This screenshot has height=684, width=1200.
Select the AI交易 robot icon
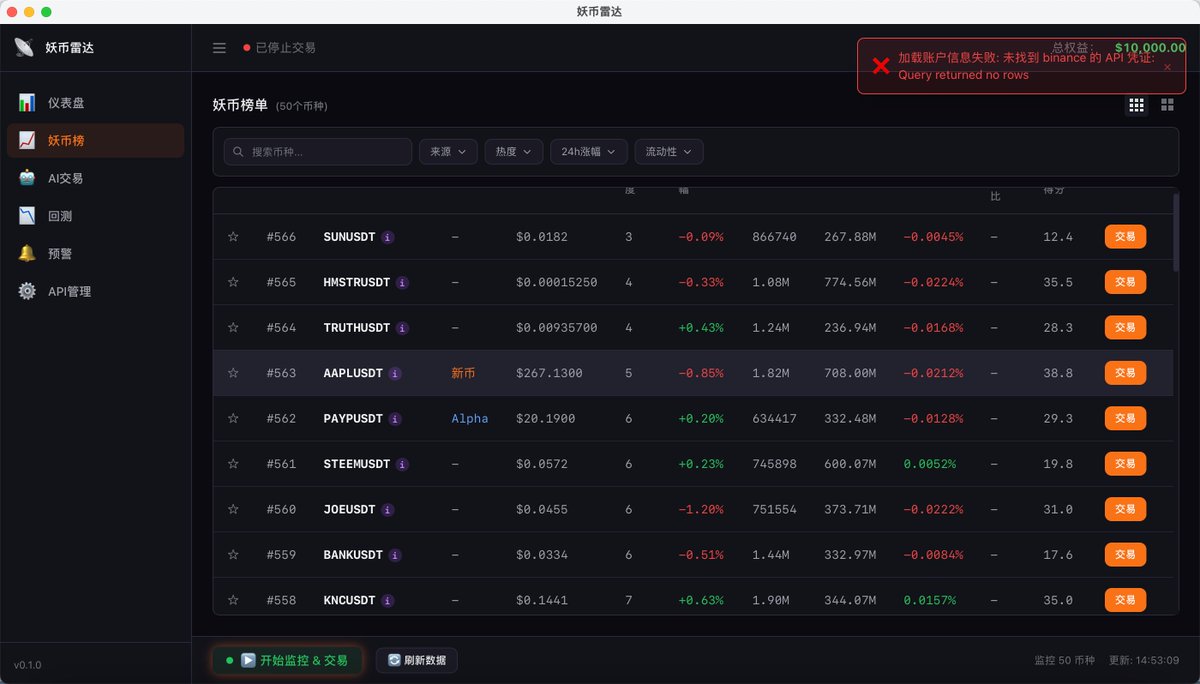click(27, 177)
